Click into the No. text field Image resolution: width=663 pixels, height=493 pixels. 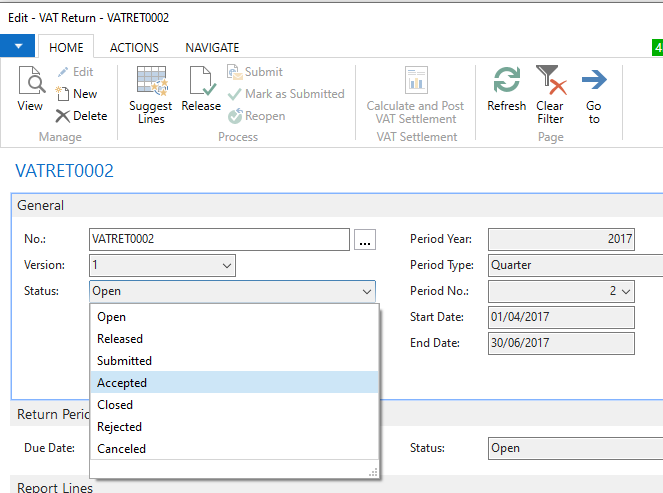pyautogui.click(x=218, y=240)
